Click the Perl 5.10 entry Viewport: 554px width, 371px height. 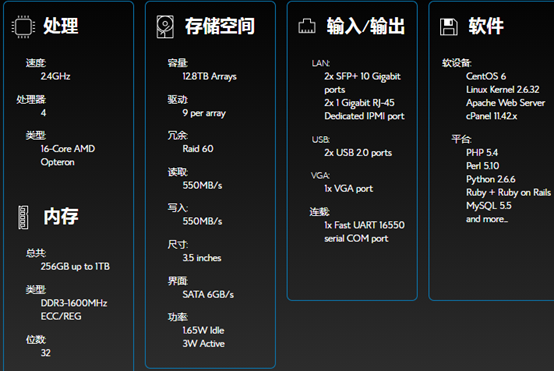click(483, 166)
